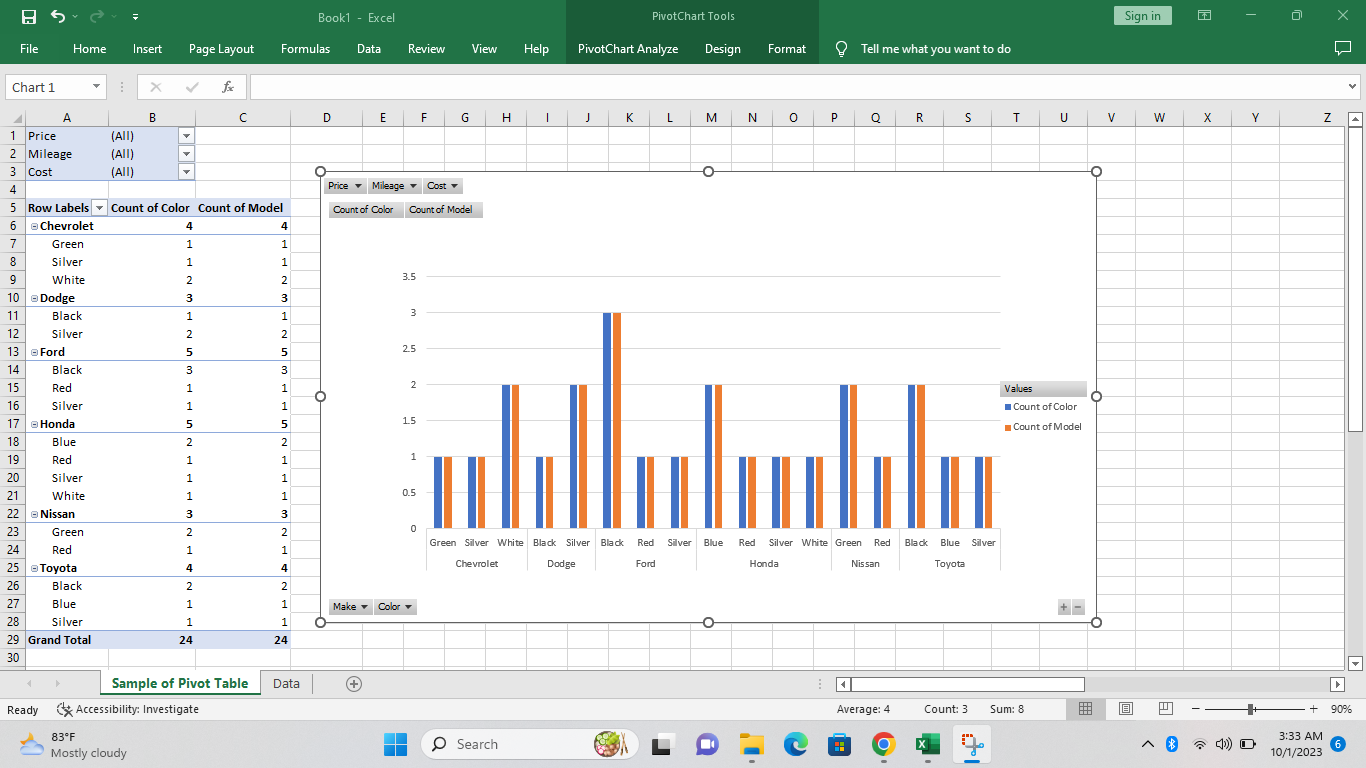Click the Undo arrow icon
This screenshot has width=1366, height=768.
coord(58,16)
